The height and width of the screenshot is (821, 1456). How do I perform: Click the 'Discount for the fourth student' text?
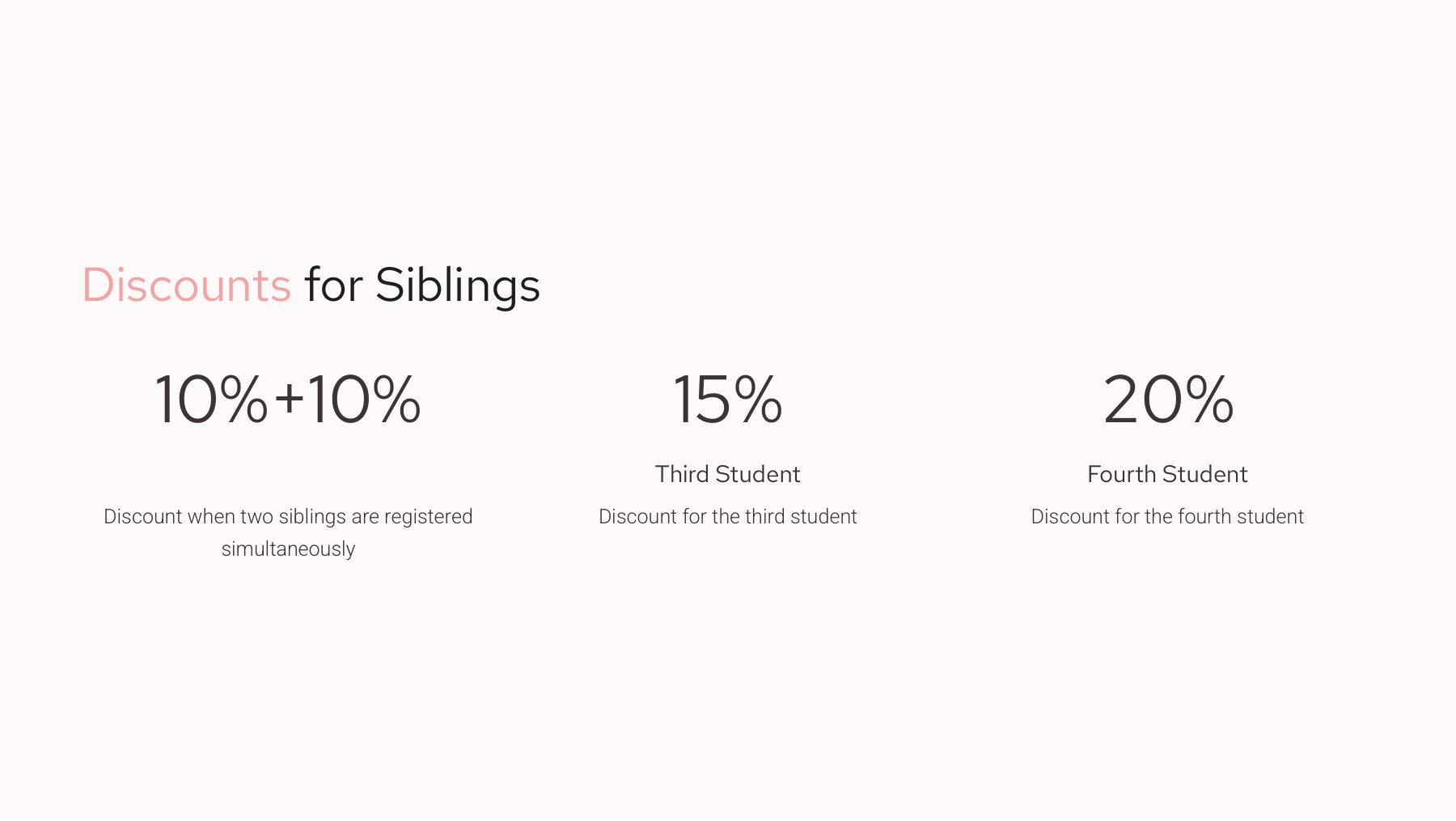point(1167,517)
